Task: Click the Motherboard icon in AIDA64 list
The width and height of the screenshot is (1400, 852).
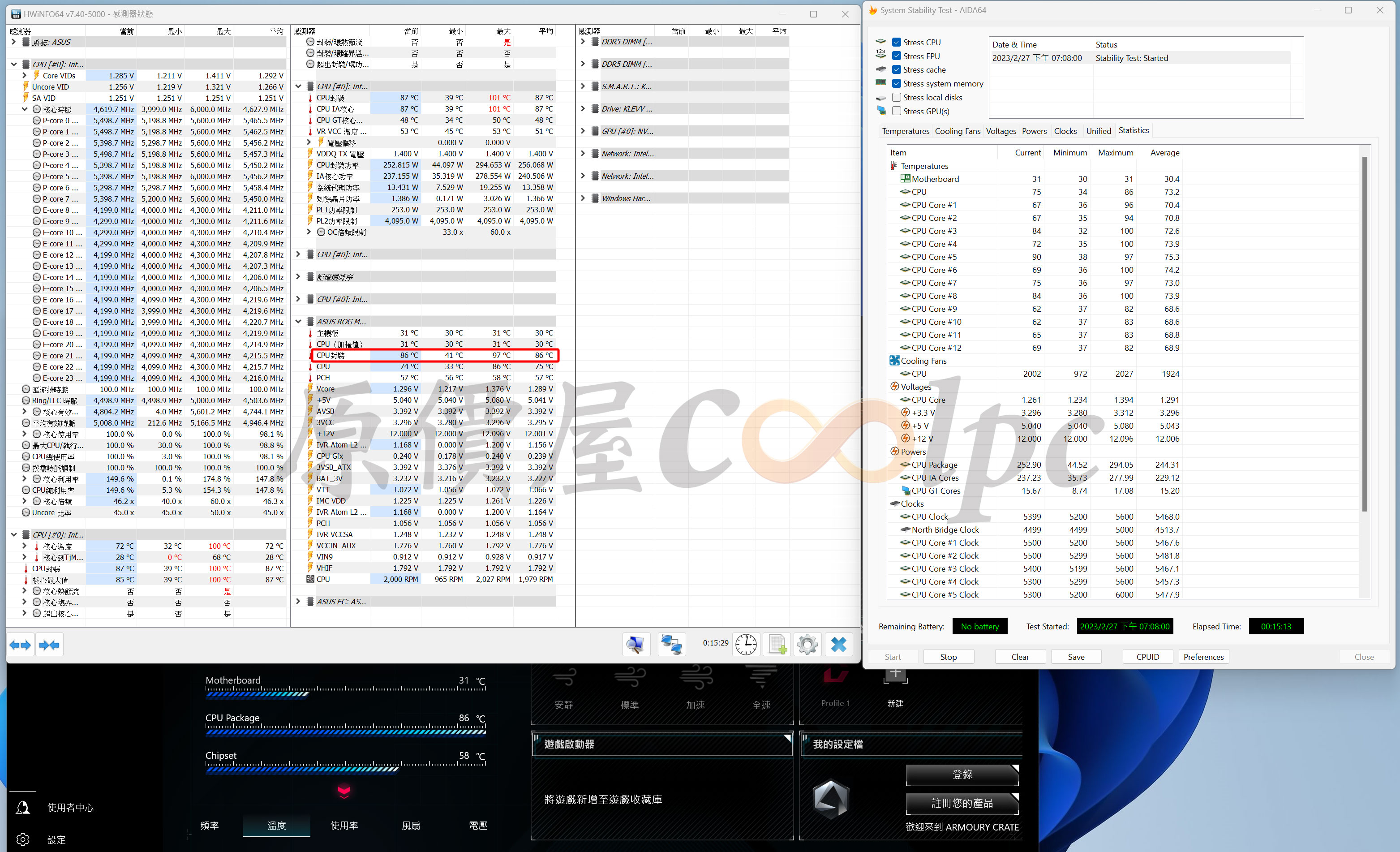Action: point(905,178)
